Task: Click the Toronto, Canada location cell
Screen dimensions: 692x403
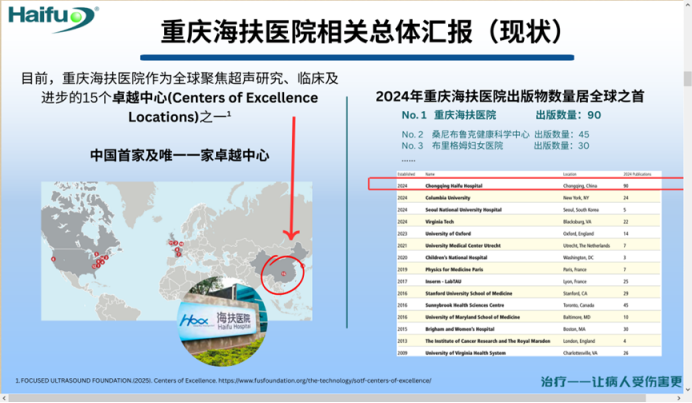Action: click(579, 305)
